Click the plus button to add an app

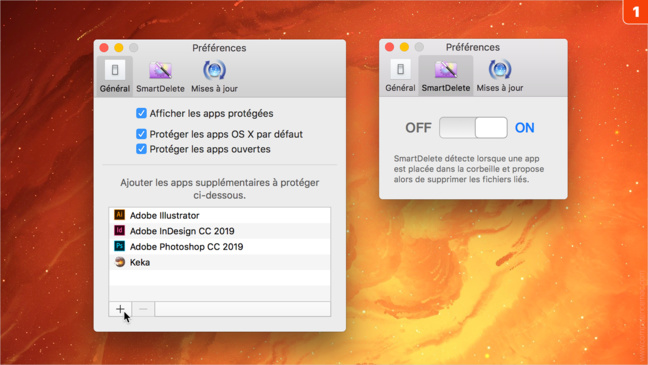click(120, 309)
